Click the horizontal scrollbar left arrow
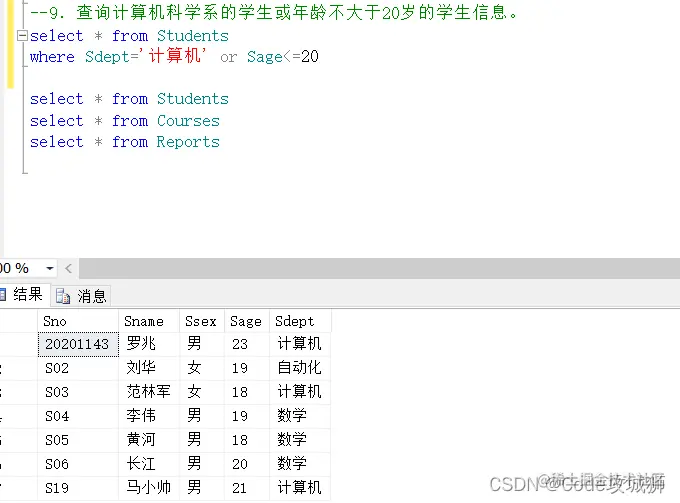Viewport: 680px width, 503px height. (69, 268)
